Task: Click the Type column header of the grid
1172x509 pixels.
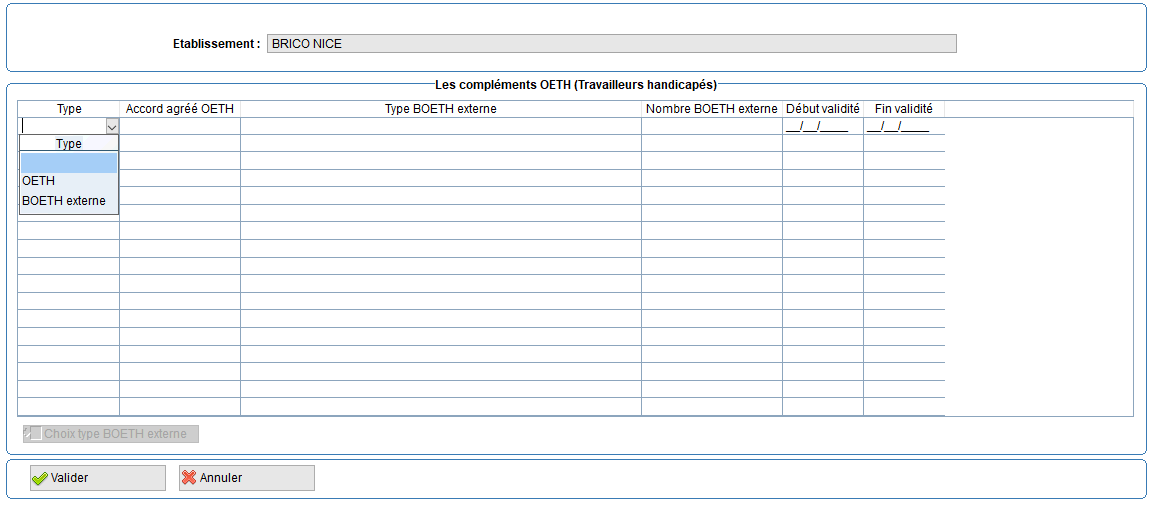Action: point(69,109)
